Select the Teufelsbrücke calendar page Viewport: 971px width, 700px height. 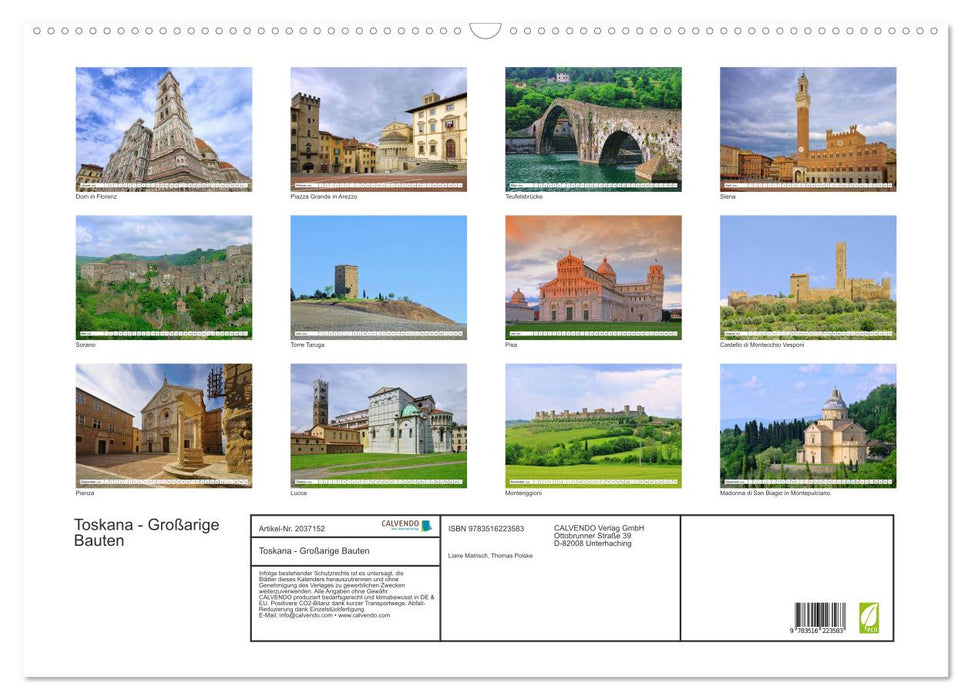click(x=593, y=125)
